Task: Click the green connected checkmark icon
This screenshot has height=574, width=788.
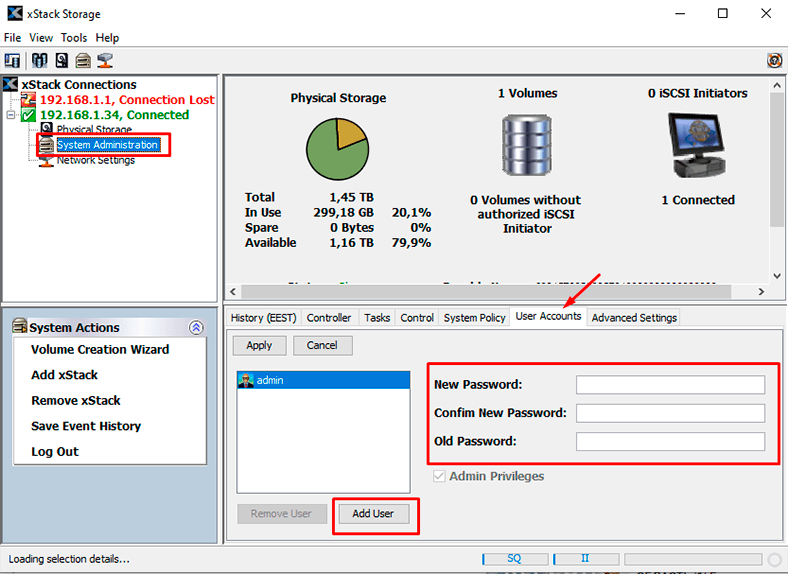Action: tap(28, 115)
